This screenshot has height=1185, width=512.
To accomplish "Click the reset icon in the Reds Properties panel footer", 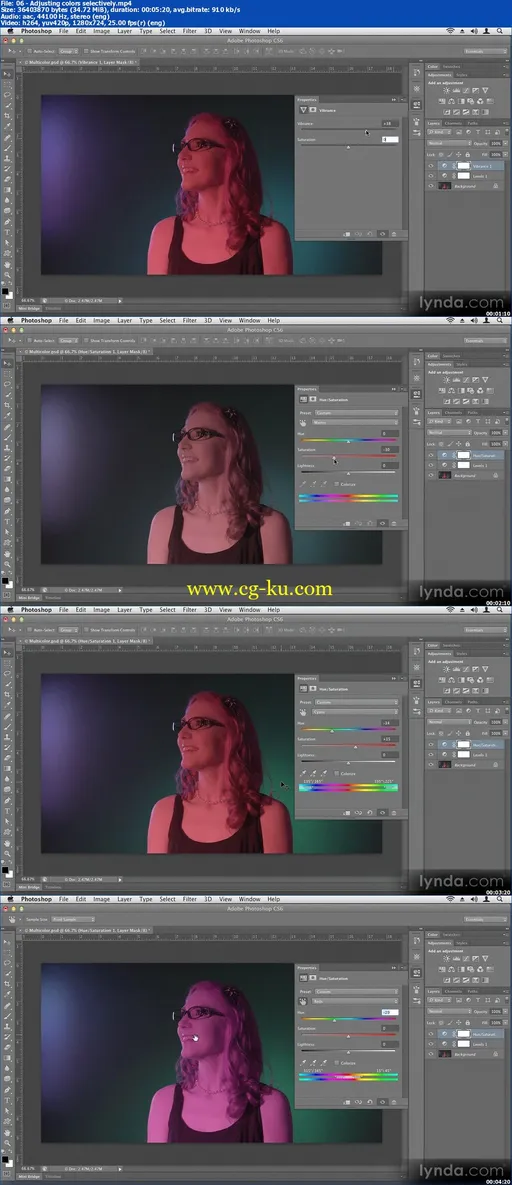I will 371,1103.
